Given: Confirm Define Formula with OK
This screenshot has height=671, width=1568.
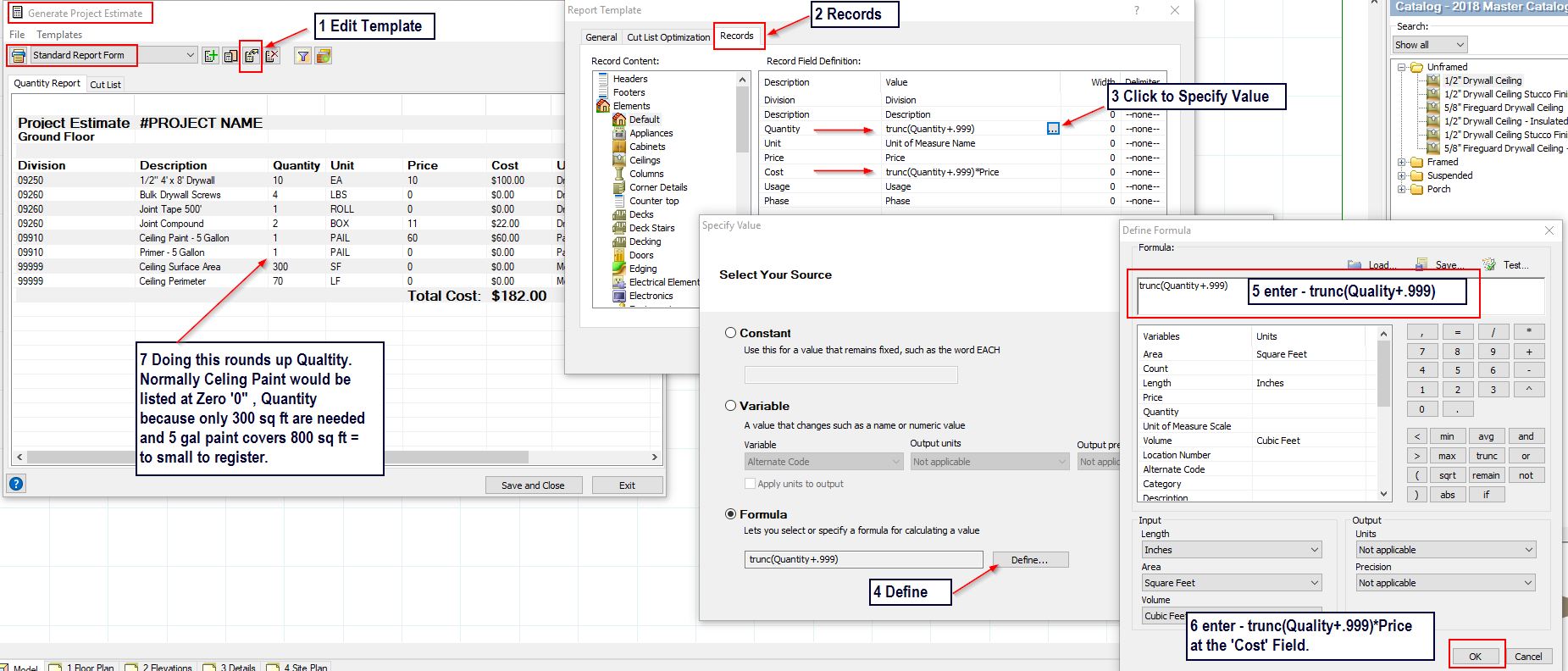Looking at the screenshot, I should click(1475, 657).
